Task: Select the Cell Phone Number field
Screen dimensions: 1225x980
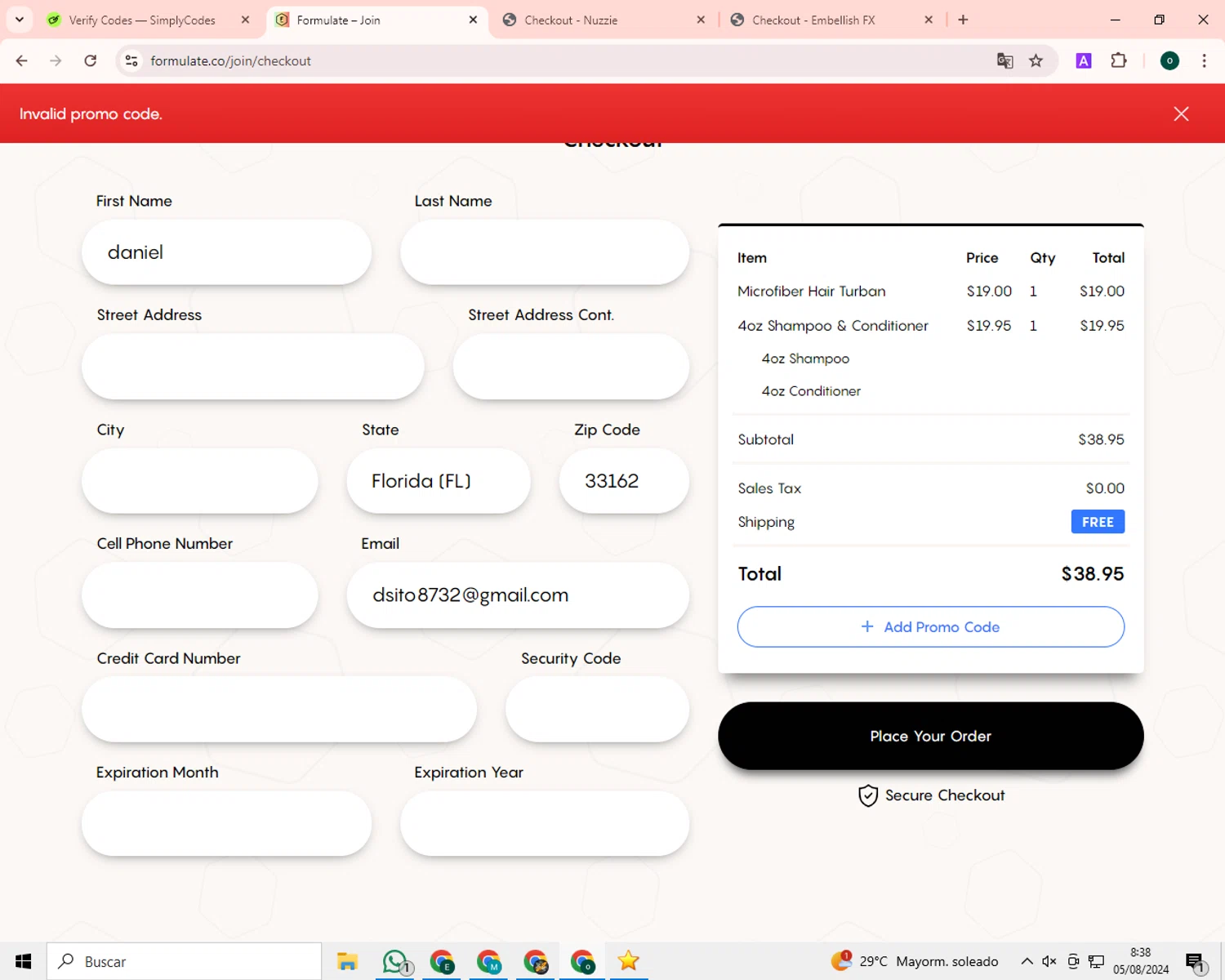Action: point(200,595)
